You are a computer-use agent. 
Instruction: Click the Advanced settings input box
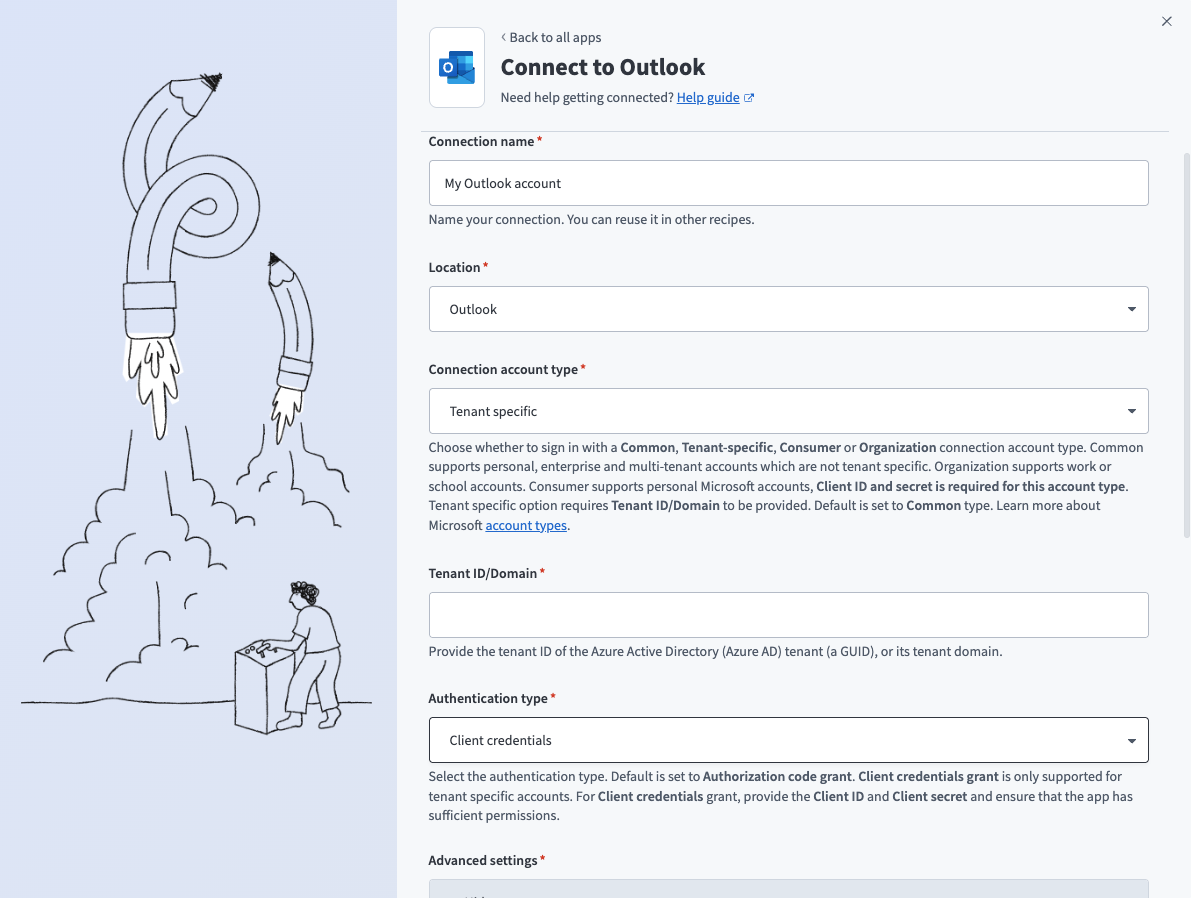point(788,892)
